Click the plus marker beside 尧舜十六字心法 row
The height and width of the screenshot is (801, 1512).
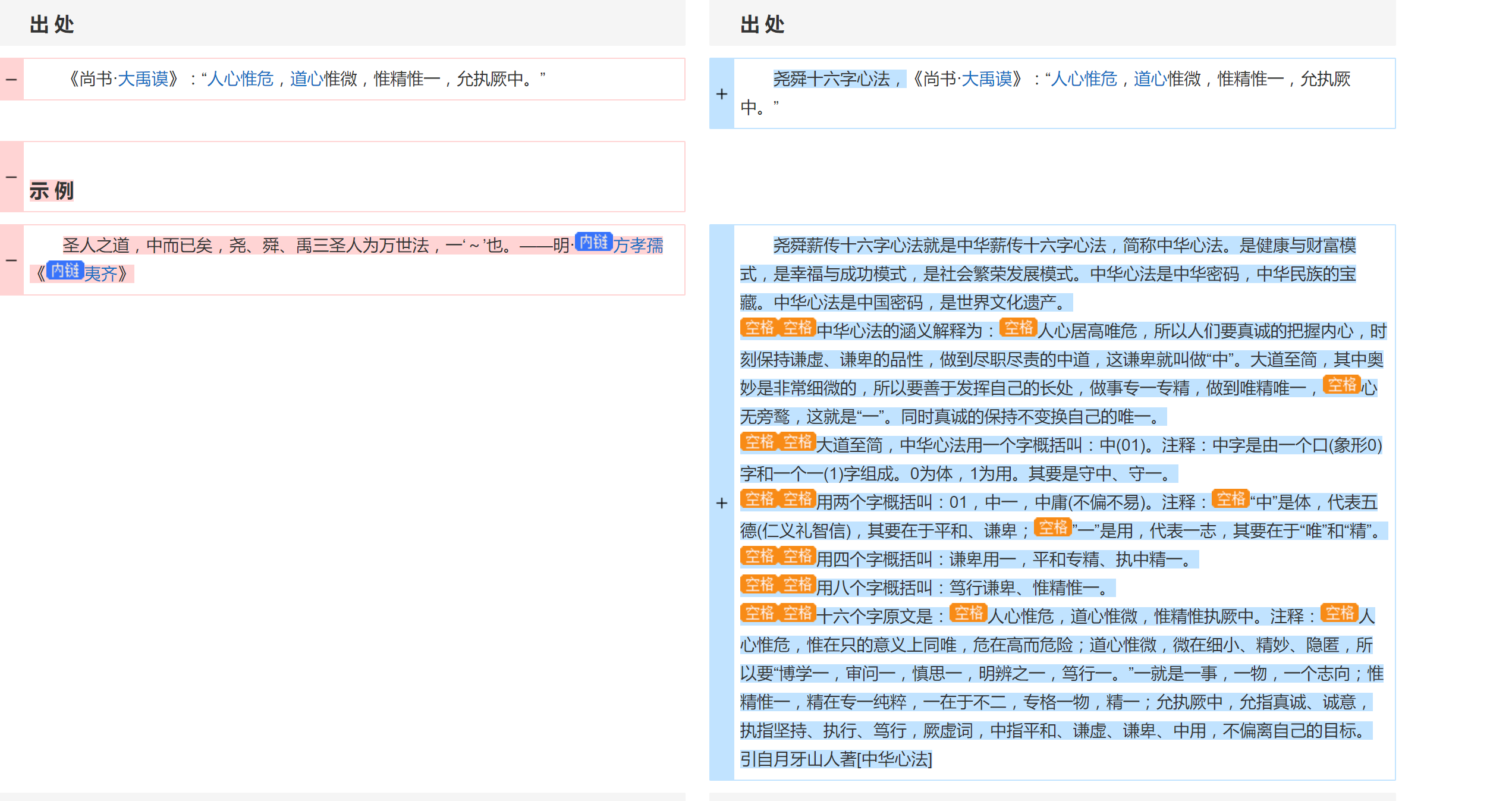[722, 94]
